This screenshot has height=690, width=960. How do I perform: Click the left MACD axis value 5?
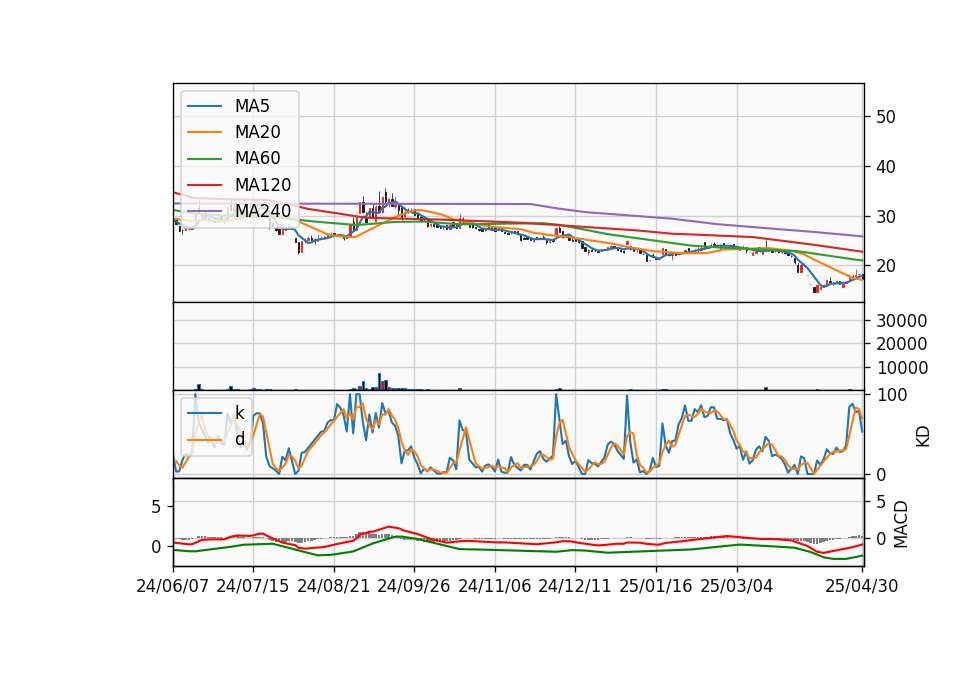coord(156,507)
